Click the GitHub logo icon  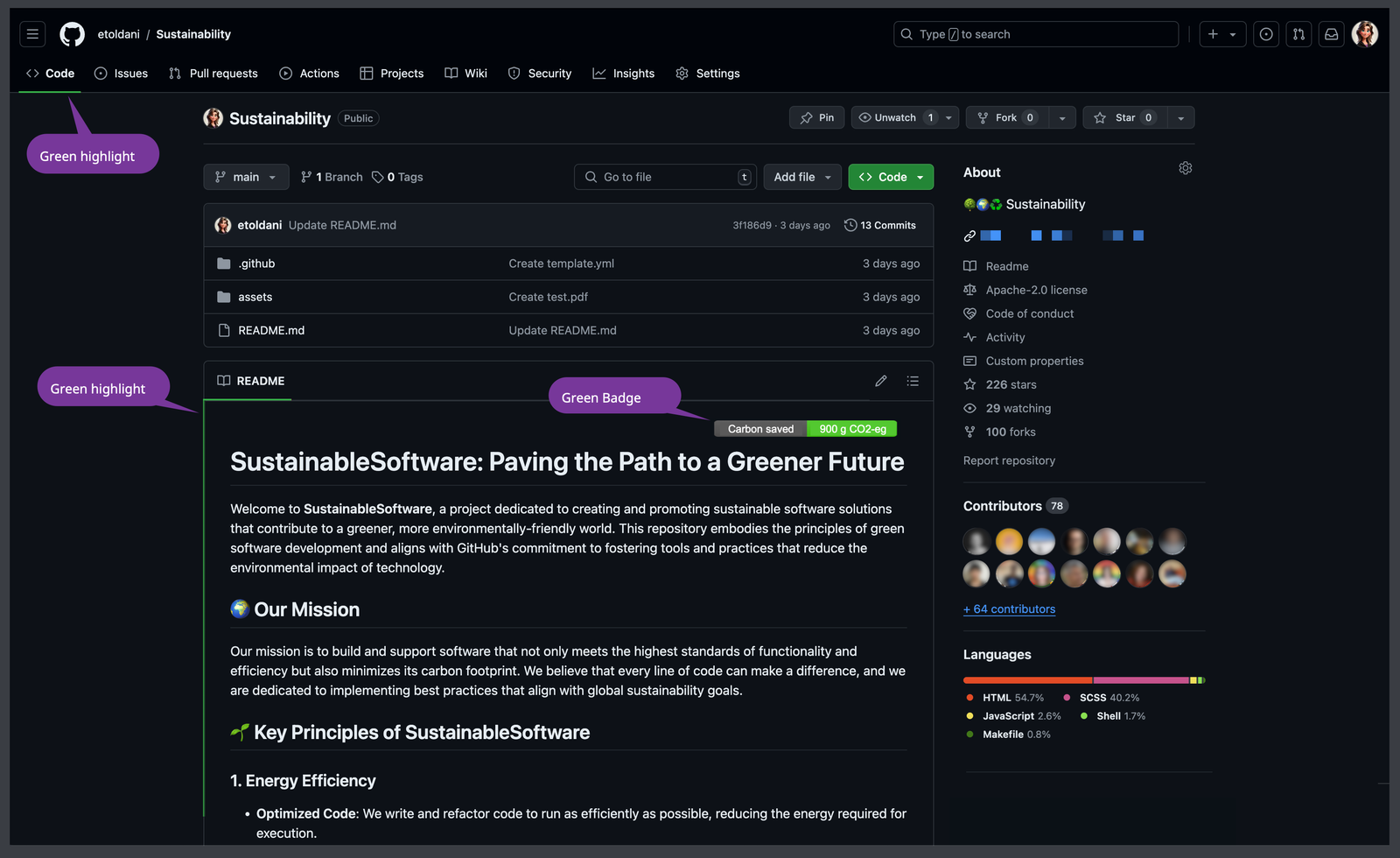point(72,34)
